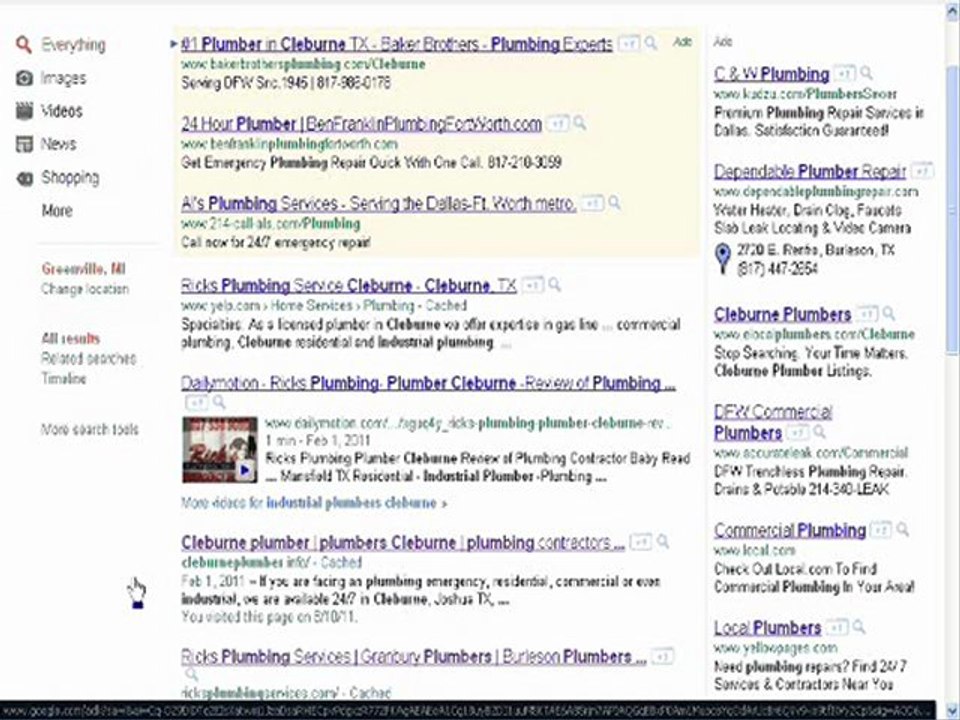Click +1 button beside Baker Brothers ad
The height and width of the screenshot is (720, 960).
tap(628, 43)
